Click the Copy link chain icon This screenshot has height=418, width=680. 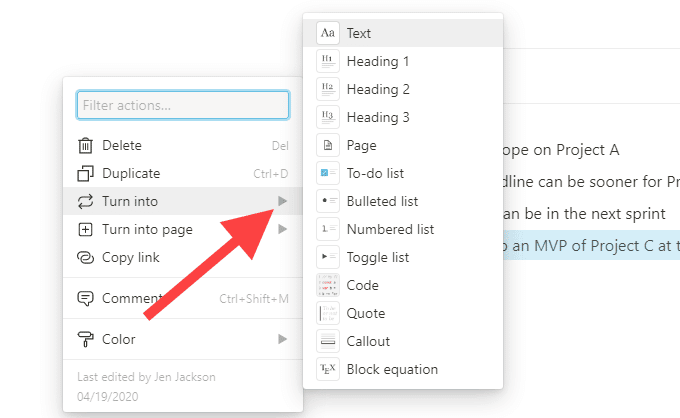click(85, 258)
